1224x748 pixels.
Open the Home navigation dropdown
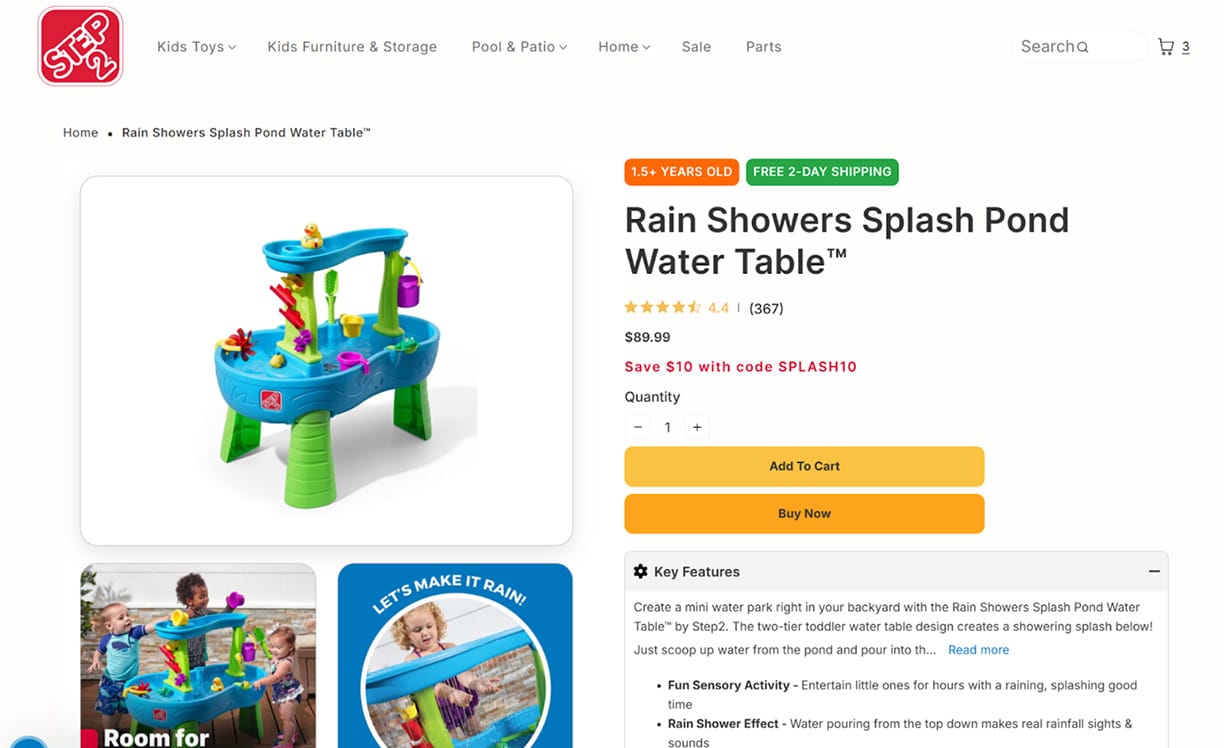pyautogui.click(x=624, y=47)
